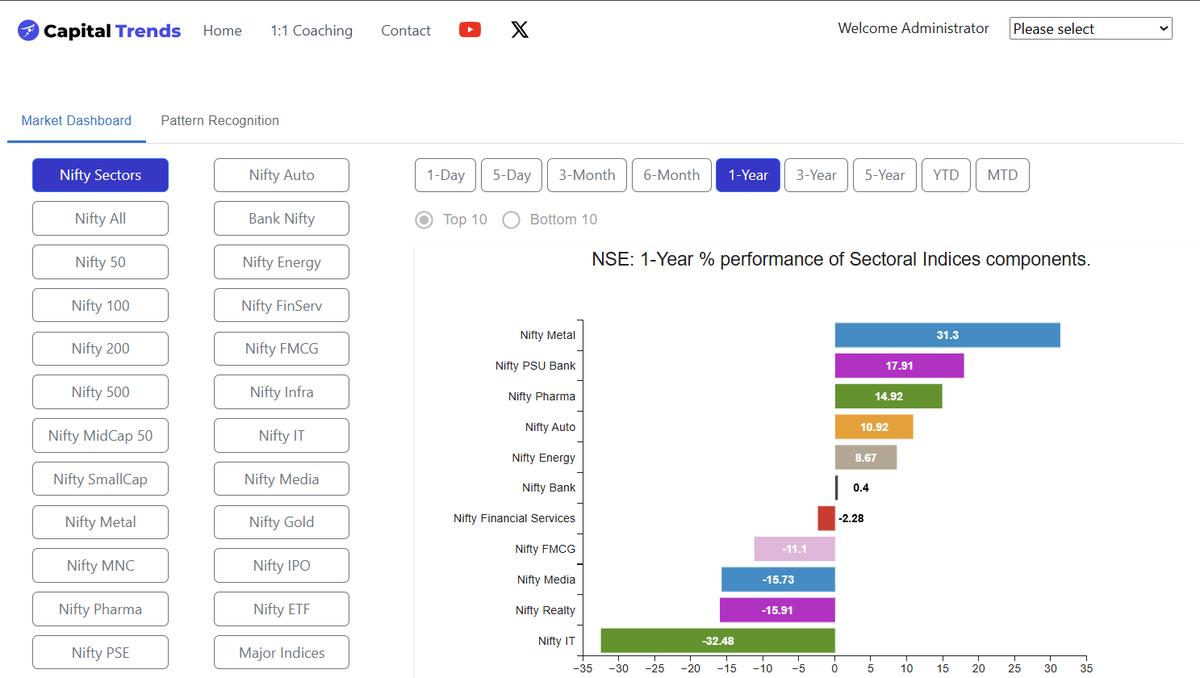Click the Nifty 100 button
Screen dimensions: 1200x678
point(100,305)
